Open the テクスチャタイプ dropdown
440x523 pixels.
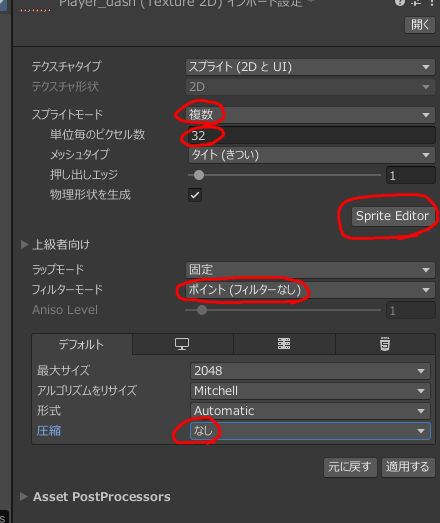tap(310, 67)
